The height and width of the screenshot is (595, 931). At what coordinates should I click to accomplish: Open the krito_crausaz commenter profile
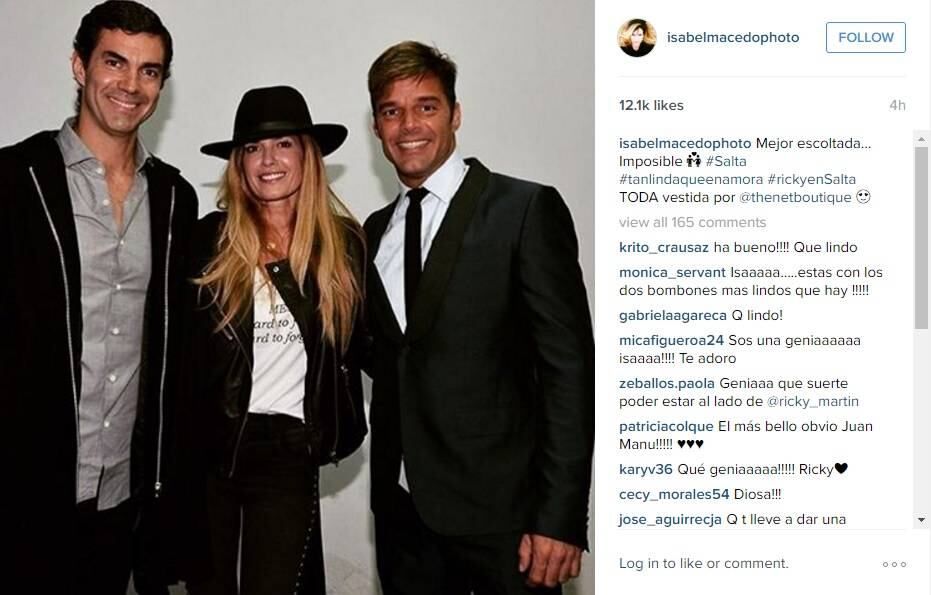(x=664, y=248)
